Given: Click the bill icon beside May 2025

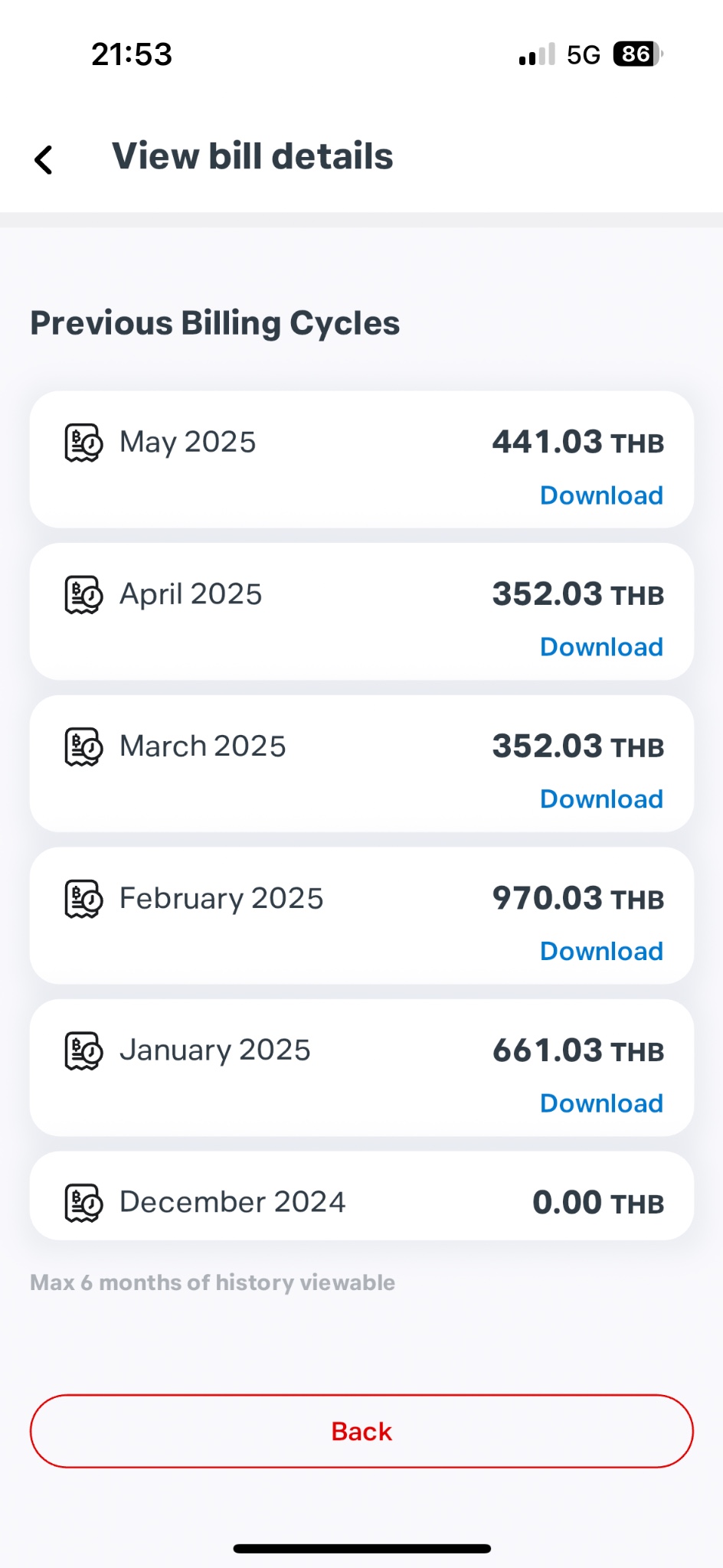Looking at the screenshot, I should [83, 443].
